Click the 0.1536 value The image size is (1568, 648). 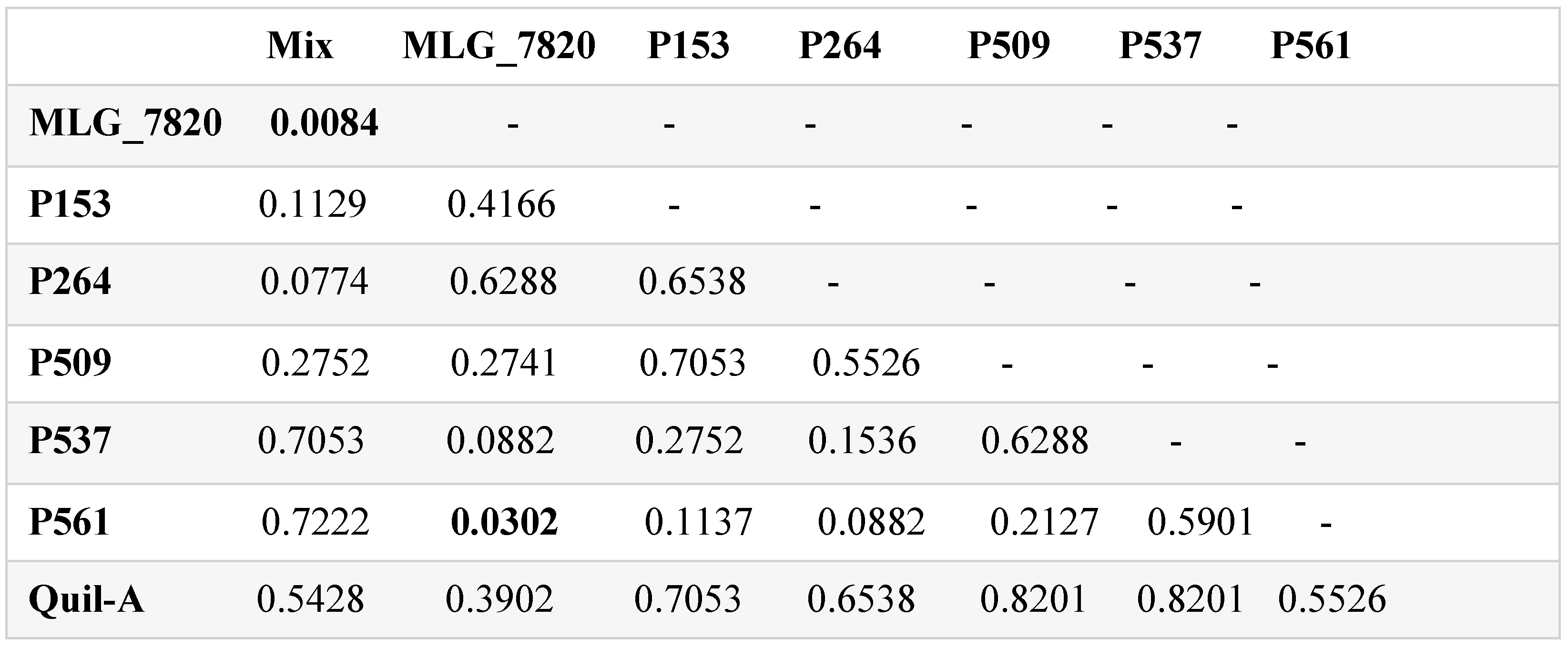tap(862, 441)
